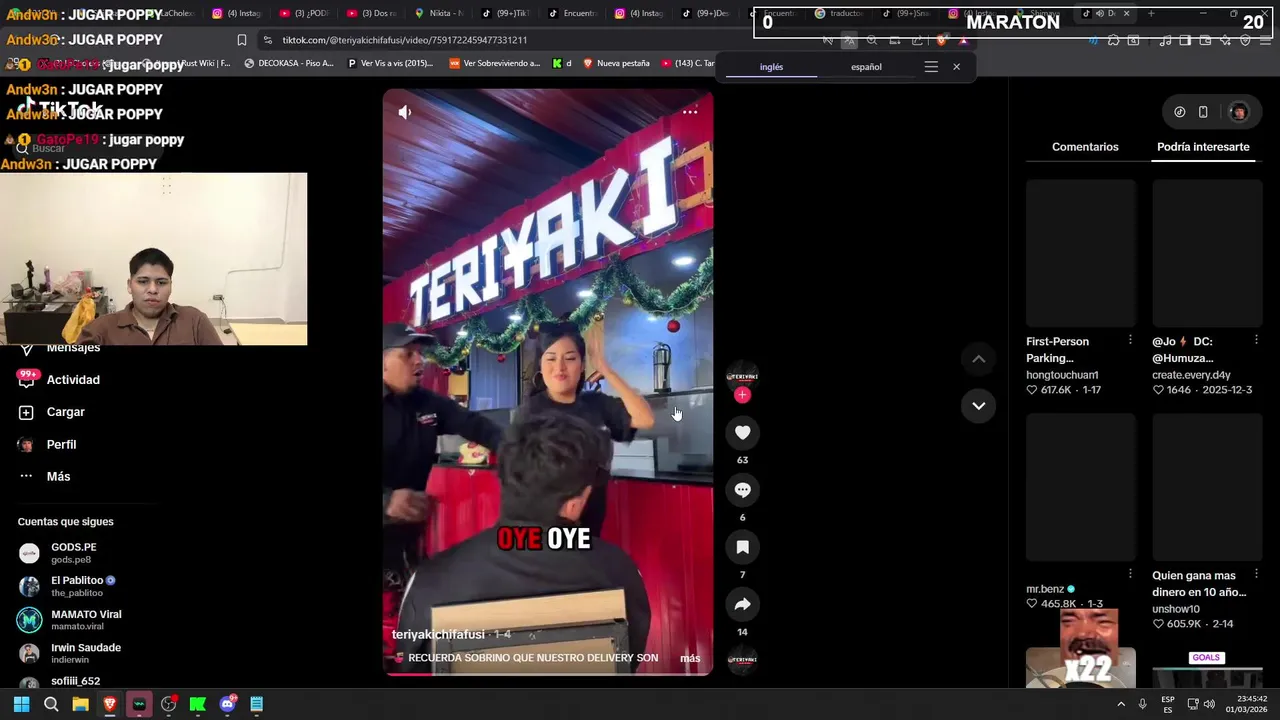The image size is (1280, 720).
Task: Open Discord from the taskbar
Action: pyautogui.click(x=227, y=704)
